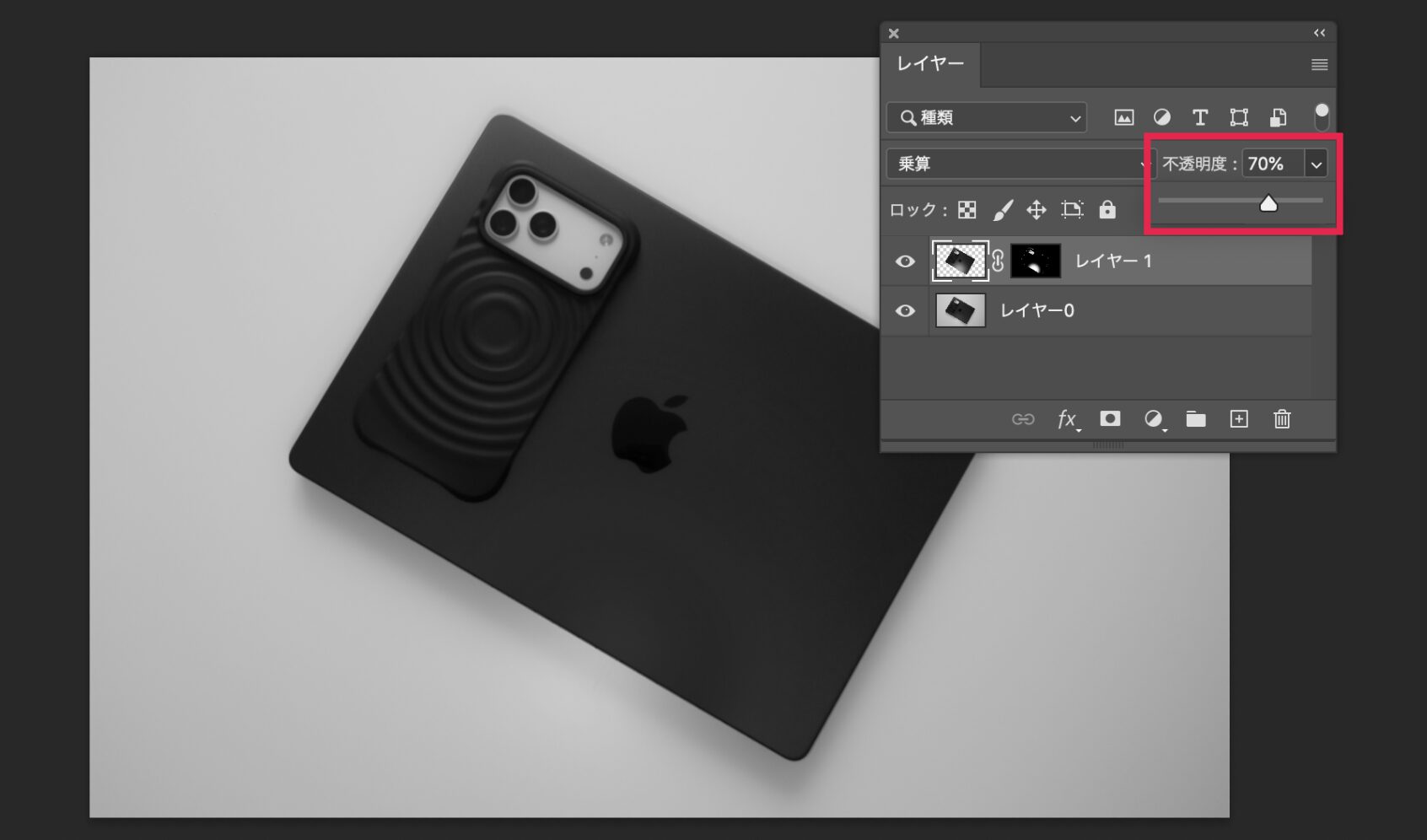Click the opacity slider handle
Screen dimensions: 1427x840
pos(1268,203)
